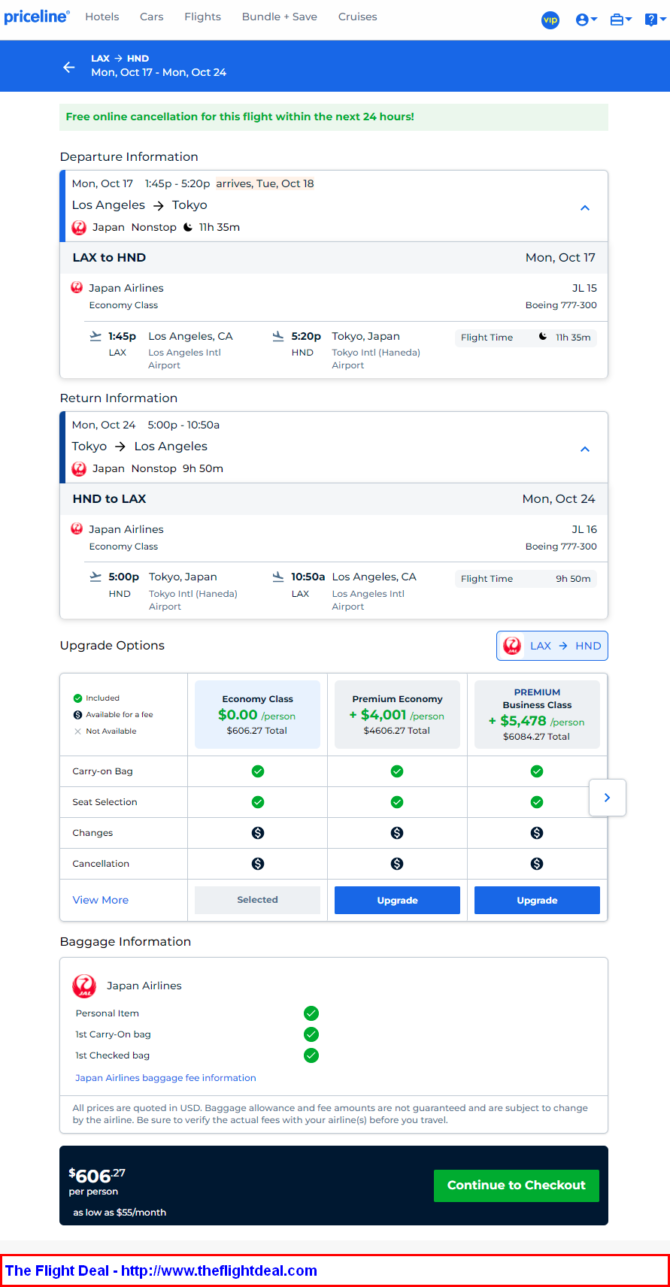Select the LAX → HND upgrade route toggle

pos(552,646)
